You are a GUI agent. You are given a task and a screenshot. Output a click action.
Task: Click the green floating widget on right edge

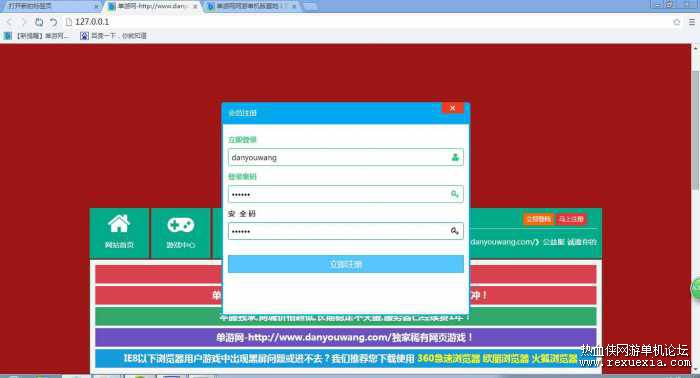(696, 288)
